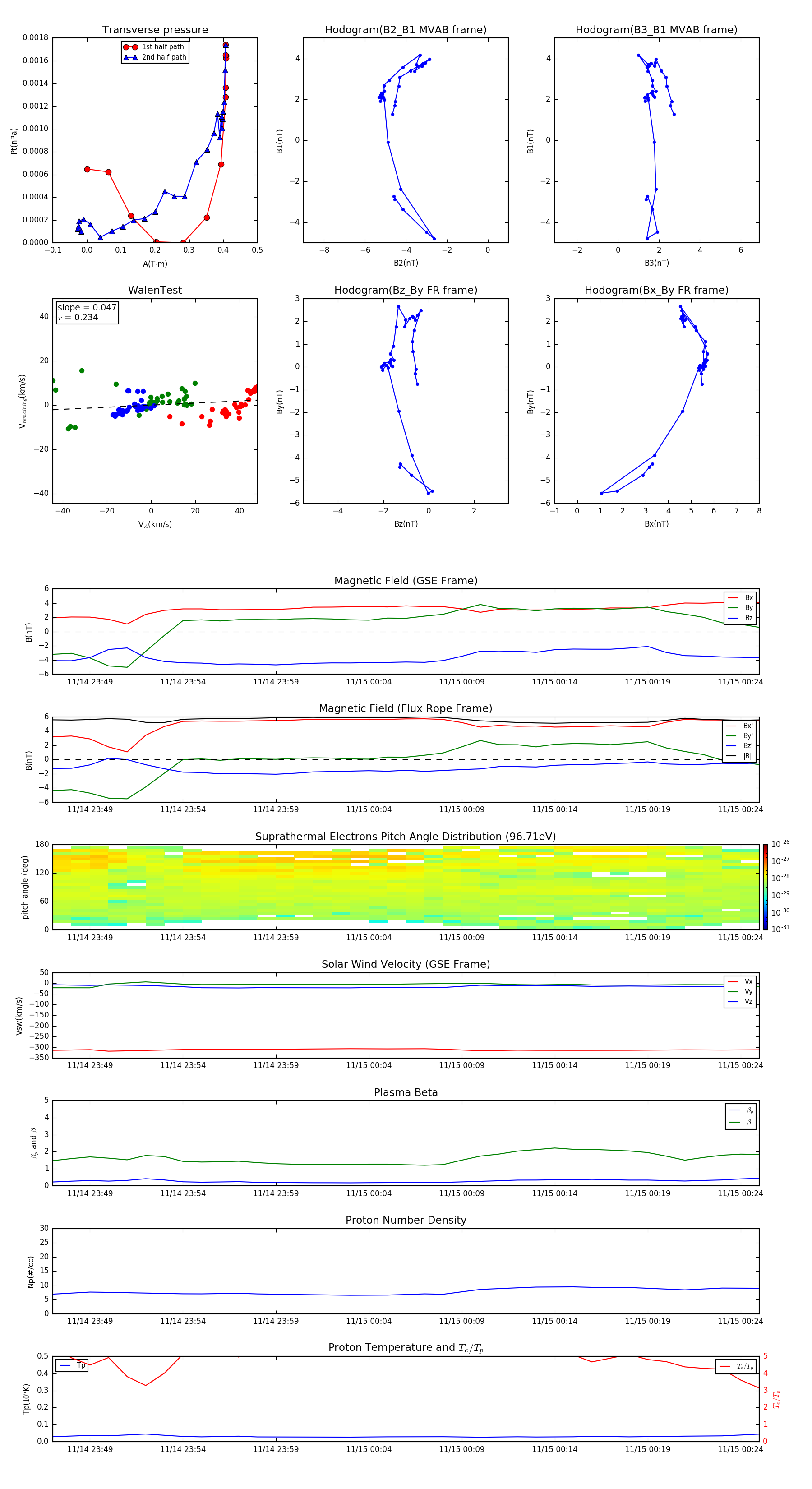
Task: Click the 'Bz(nT)' axis label
Action: point(406,524)
